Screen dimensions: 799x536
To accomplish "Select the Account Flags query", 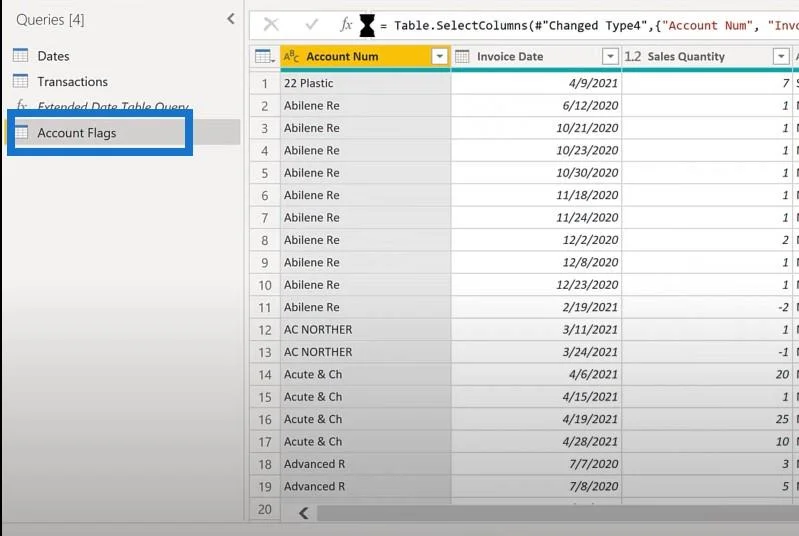I will [76, 133].
